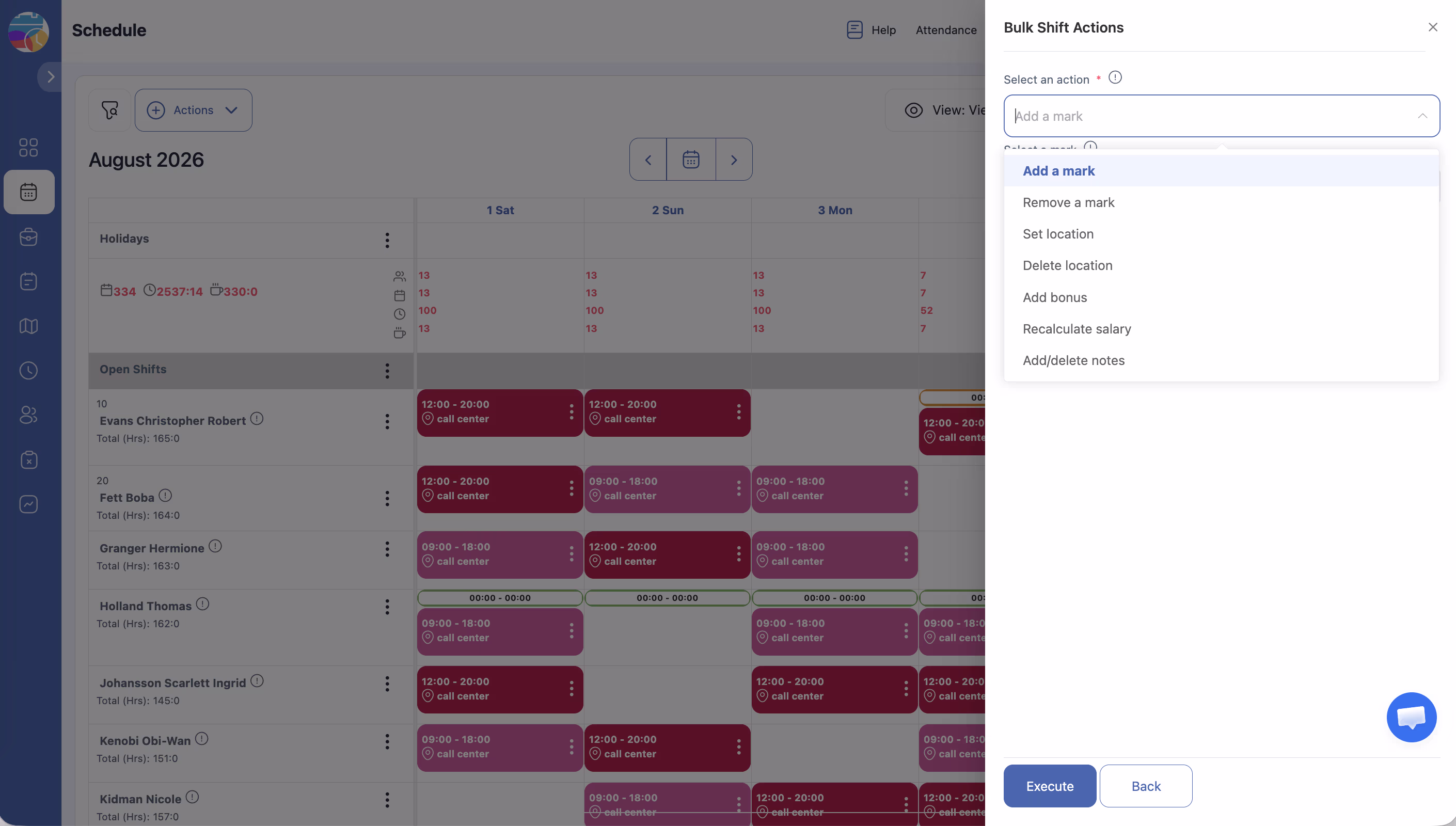
Task: Expand the left sidebar with arrow
Action: [x=51, y=76]
